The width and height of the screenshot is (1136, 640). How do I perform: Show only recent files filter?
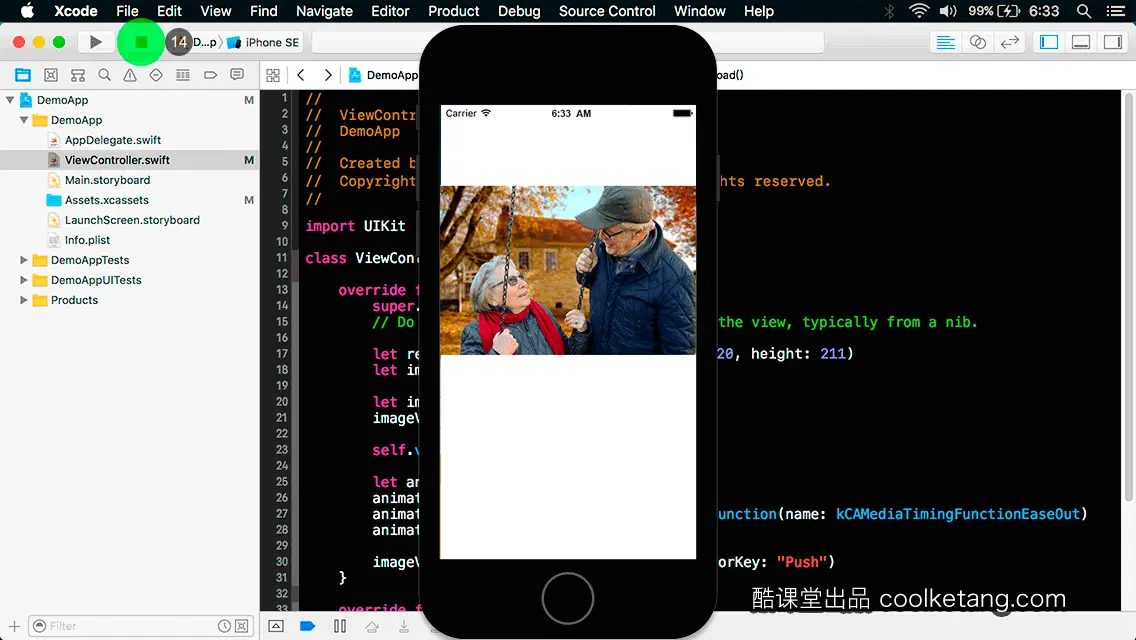pyautogui.click(x=225, y=626)
